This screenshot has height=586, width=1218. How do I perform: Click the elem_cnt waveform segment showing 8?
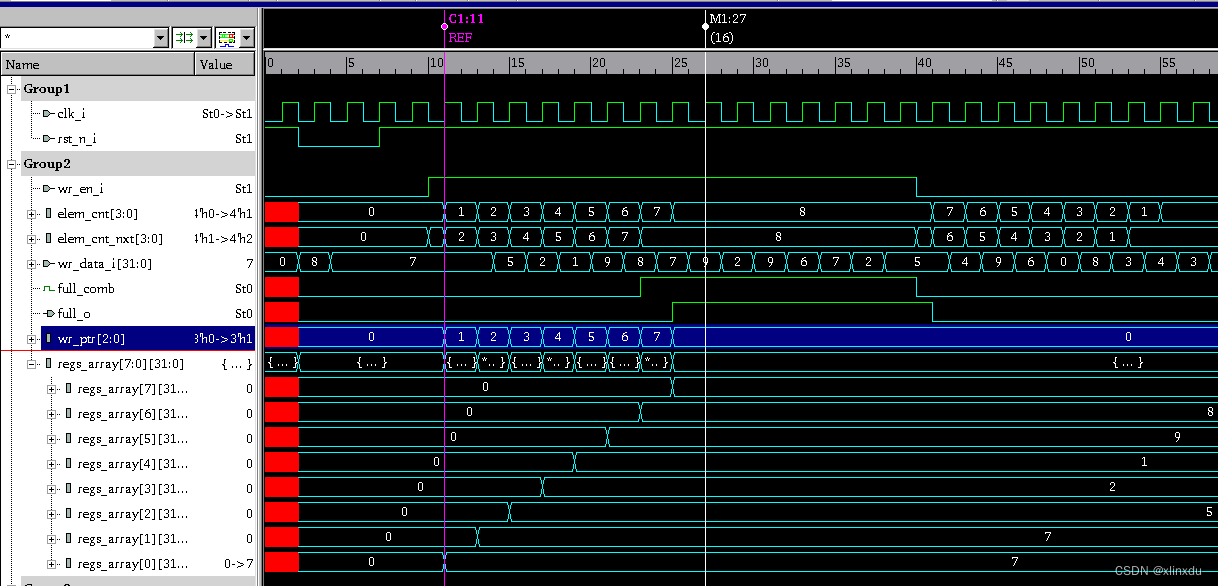(x=802, y=212)
